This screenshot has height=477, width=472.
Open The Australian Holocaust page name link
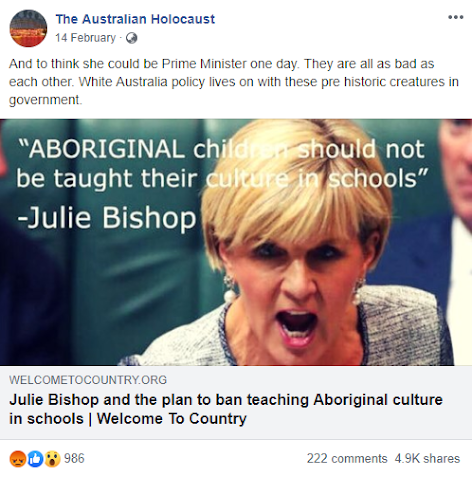click(135, 19)
